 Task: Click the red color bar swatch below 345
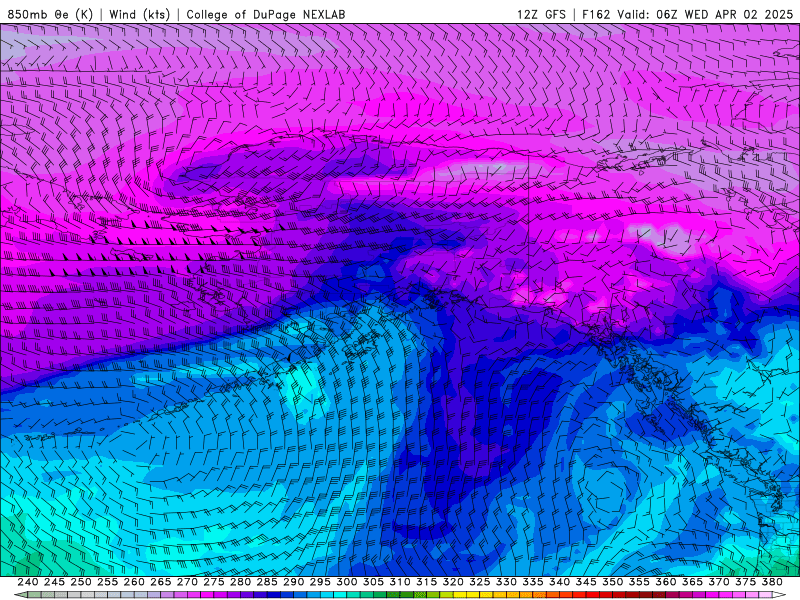(x=592, y=594)
